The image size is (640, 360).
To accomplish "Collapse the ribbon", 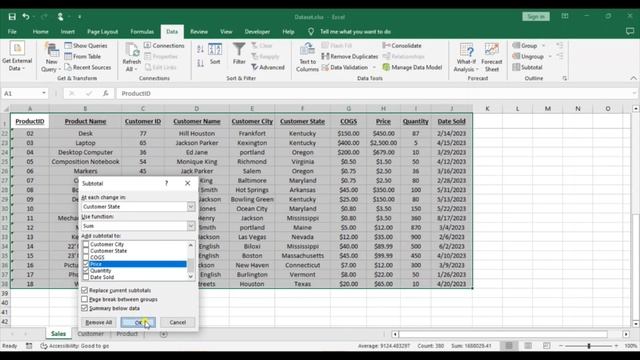I will 633,78.
